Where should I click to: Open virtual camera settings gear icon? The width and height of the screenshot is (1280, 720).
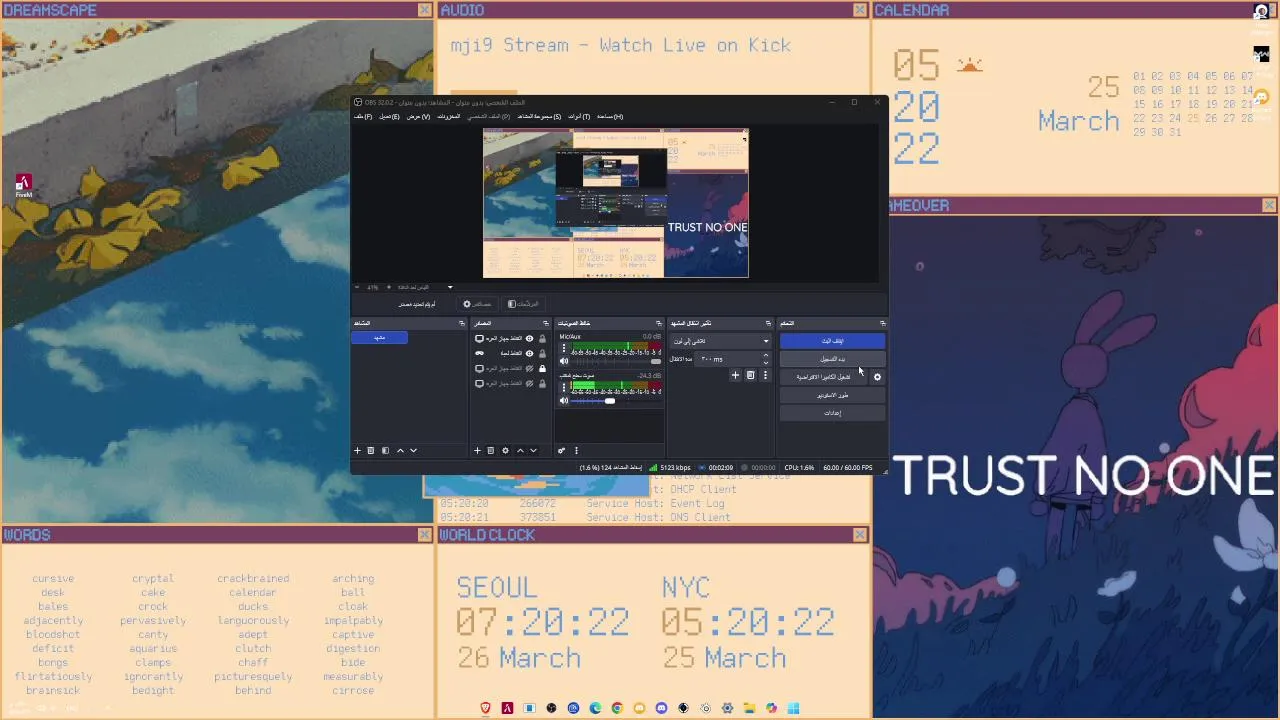click(877, 377)
